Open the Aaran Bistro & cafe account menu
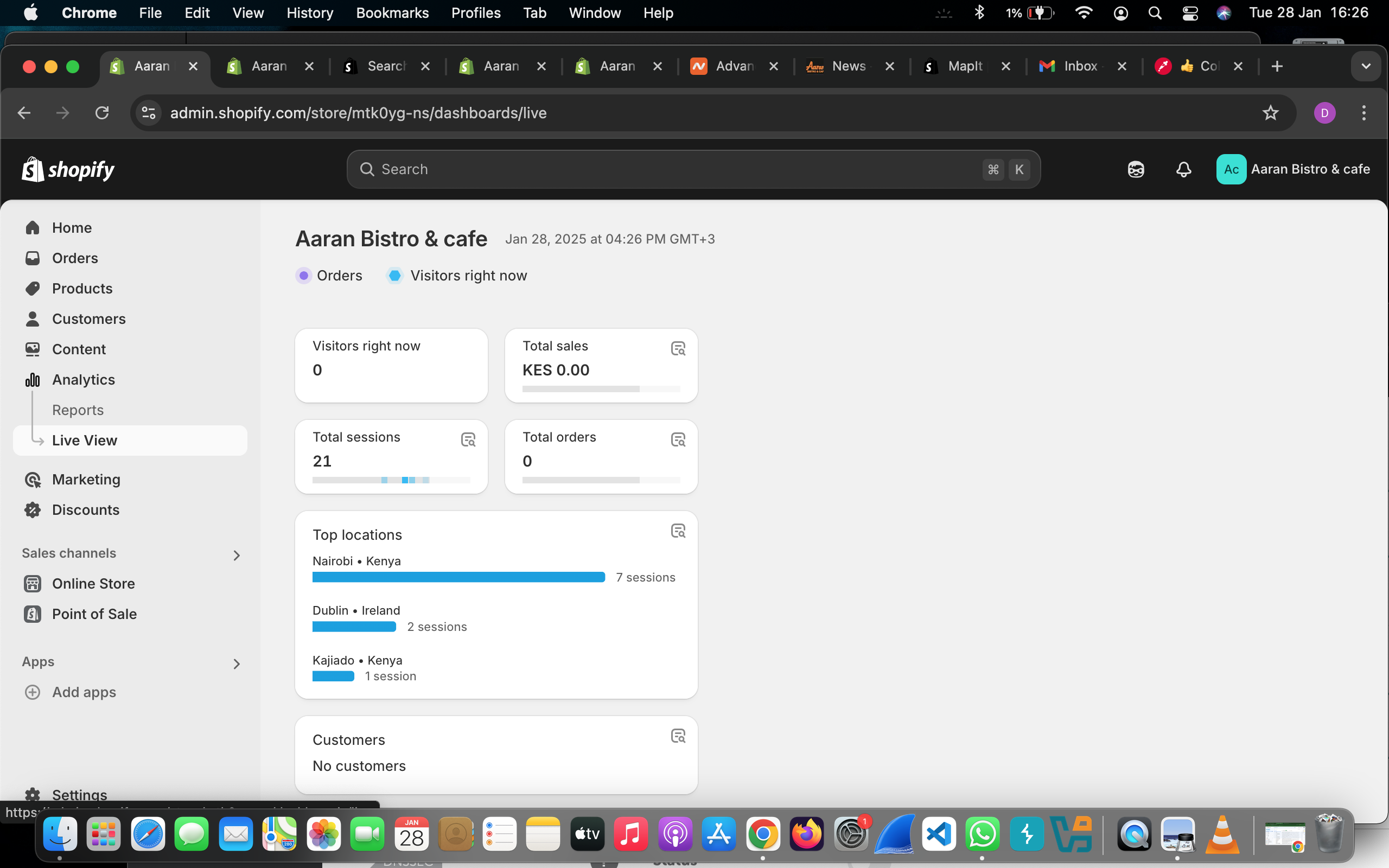This screenshot has height=868, width=1389. coord(1293,169)
